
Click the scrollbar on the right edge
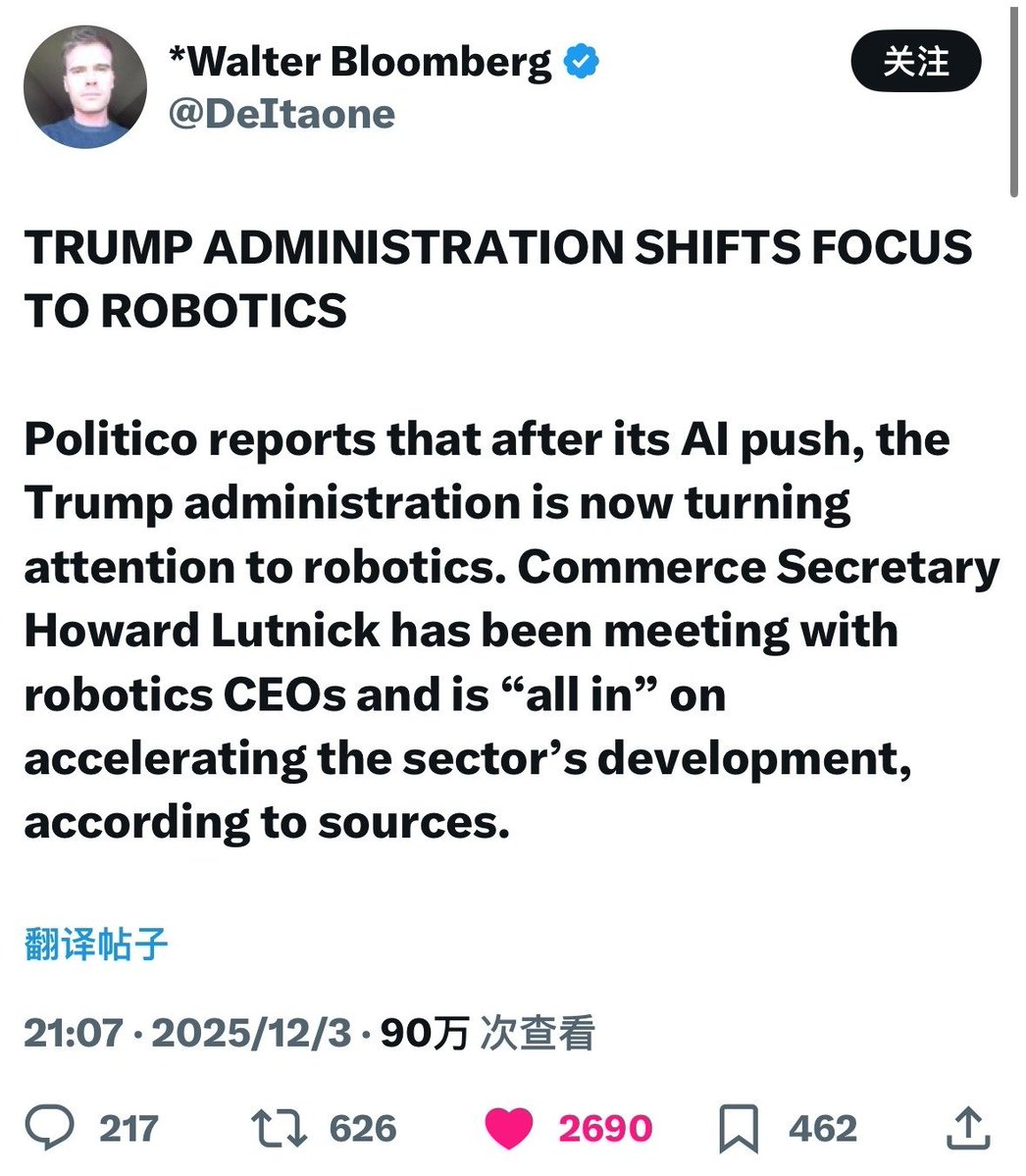[1015, 98]
